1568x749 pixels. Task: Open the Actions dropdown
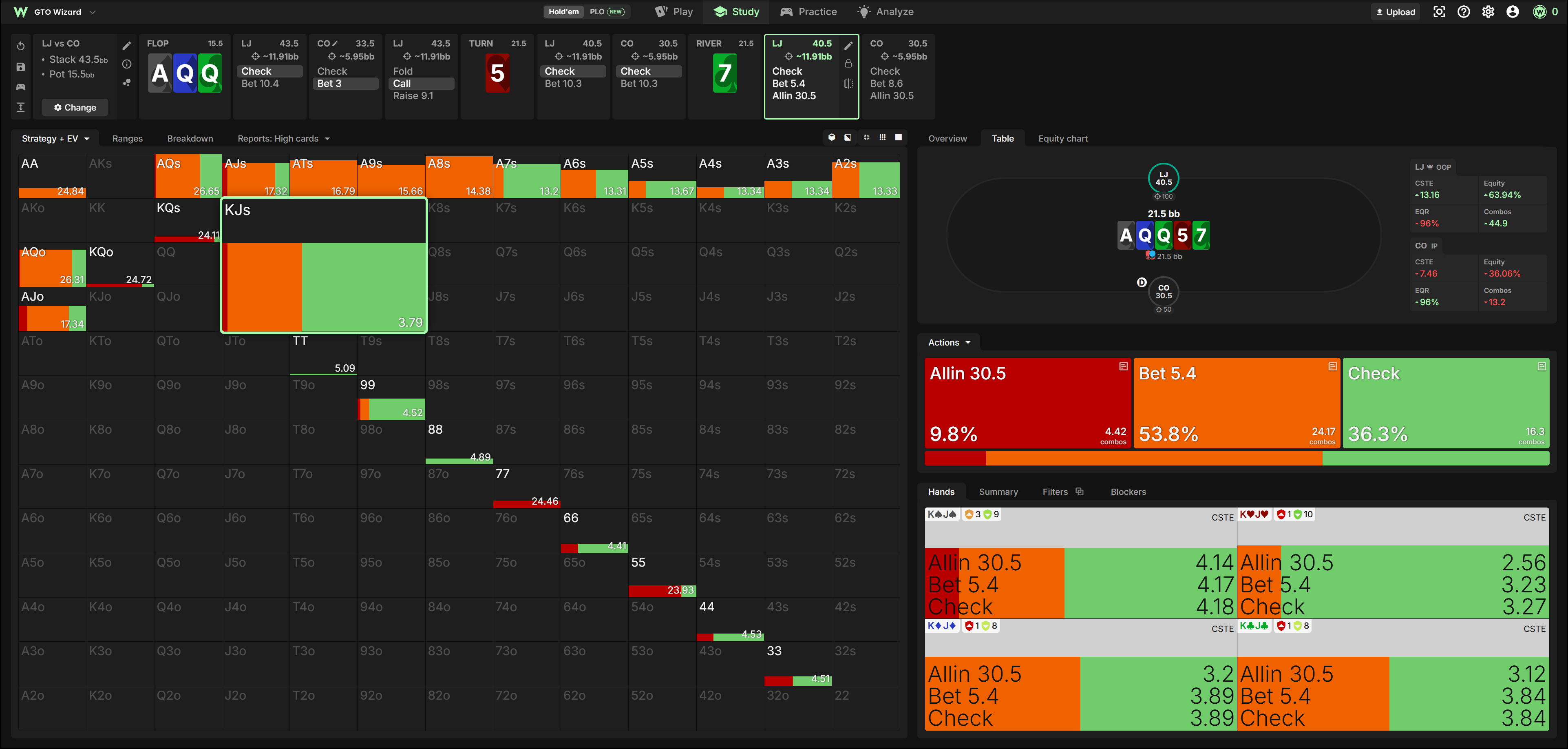coord(949,342)
